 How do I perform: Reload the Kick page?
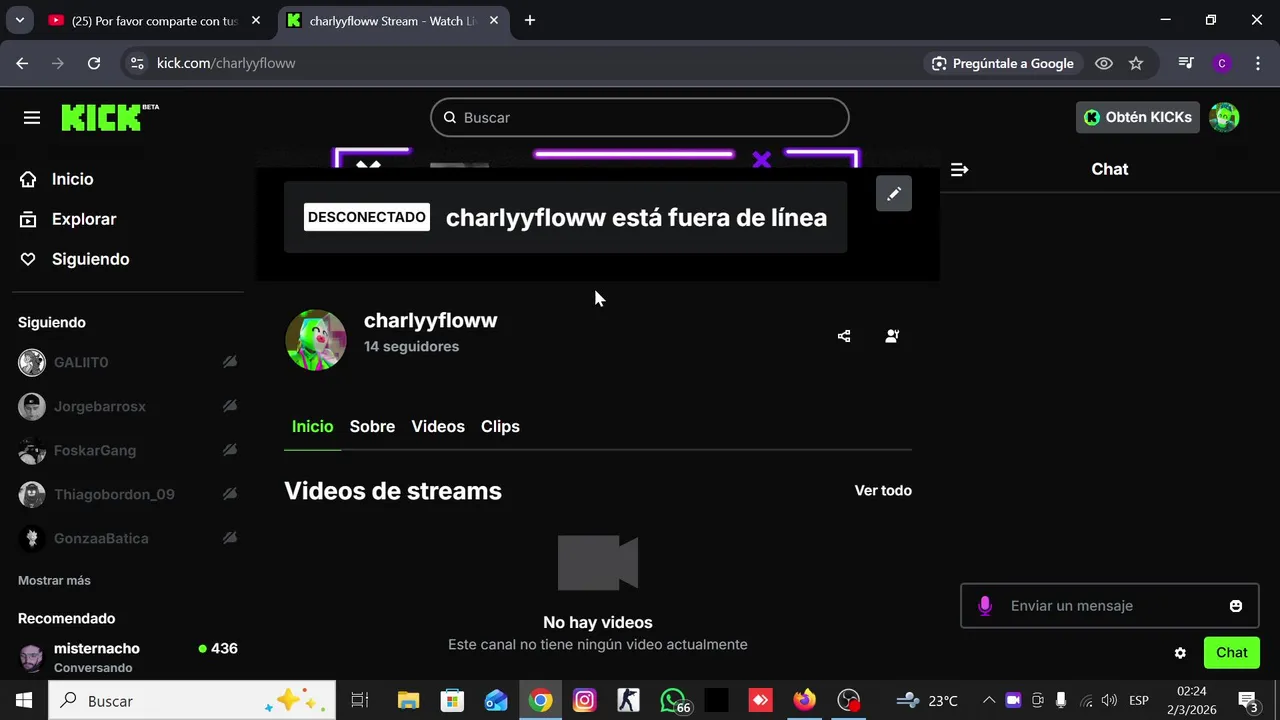click(94, 63)
